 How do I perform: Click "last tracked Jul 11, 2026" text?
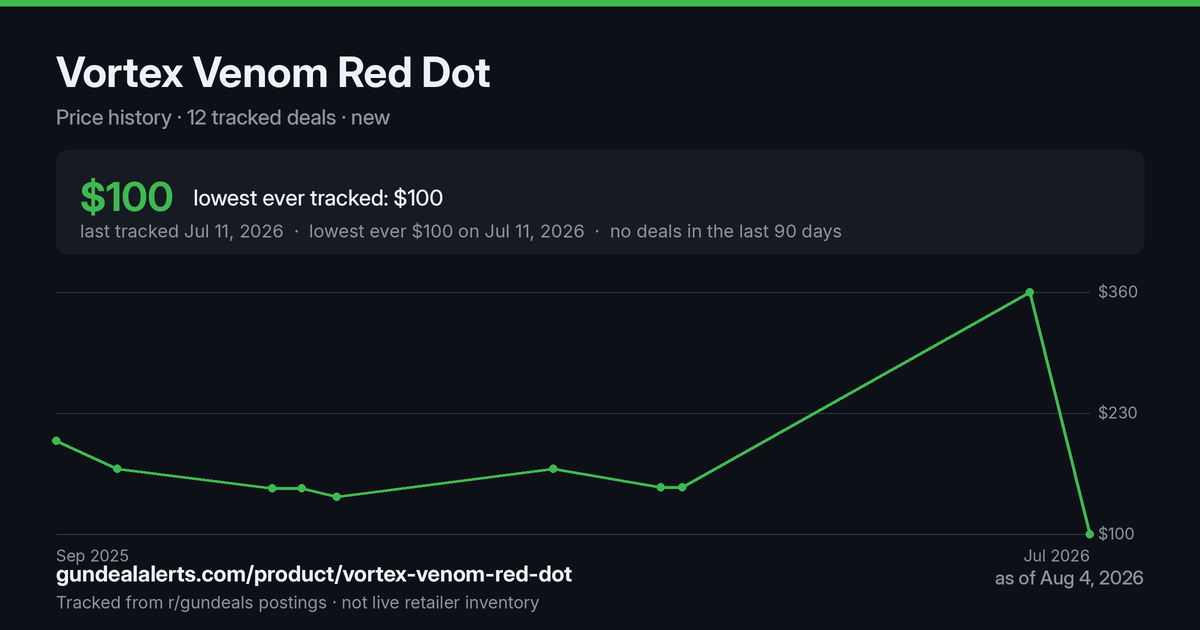click(182, 231)
